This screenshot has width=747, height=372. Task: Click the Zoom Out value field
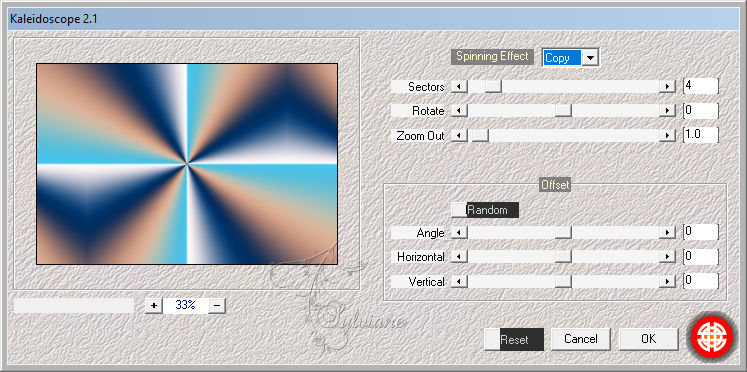click(x=700, y=135)
